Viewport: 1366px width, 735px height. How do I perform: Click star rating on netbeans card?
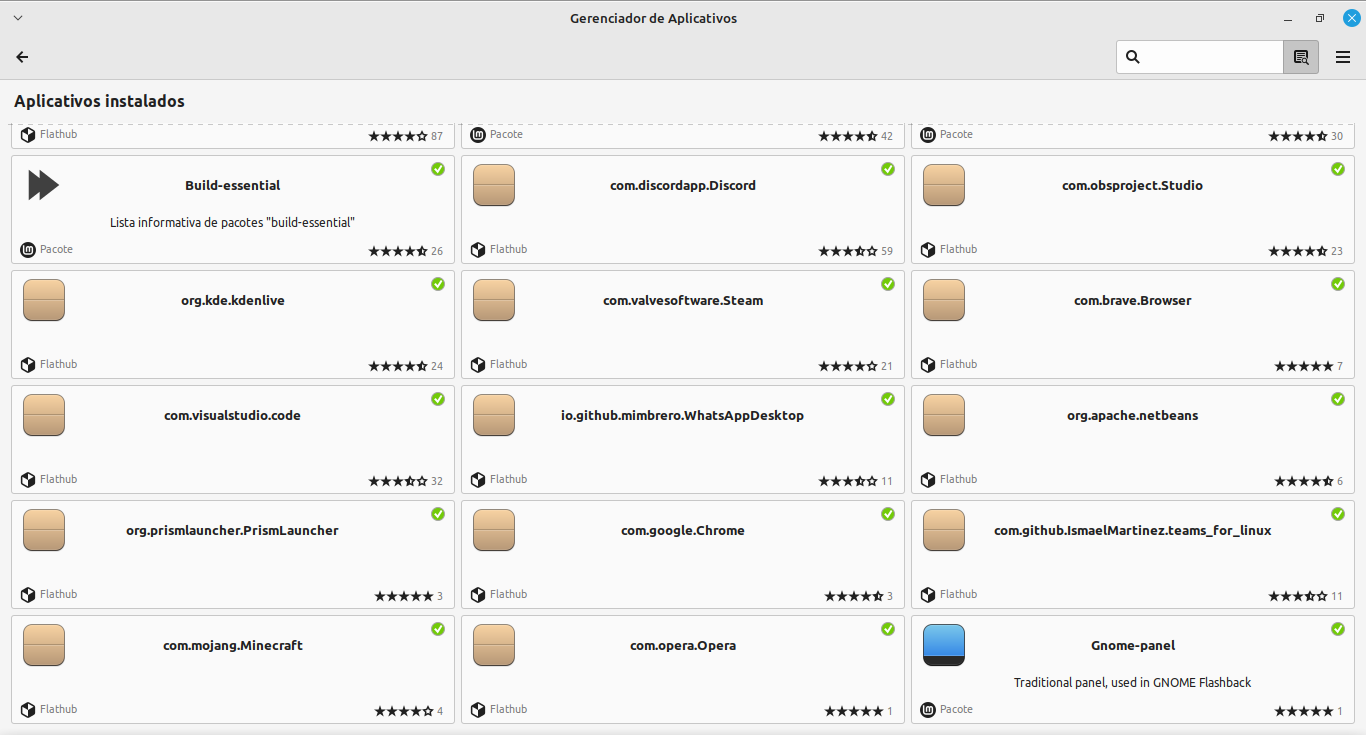point(1304,481)
